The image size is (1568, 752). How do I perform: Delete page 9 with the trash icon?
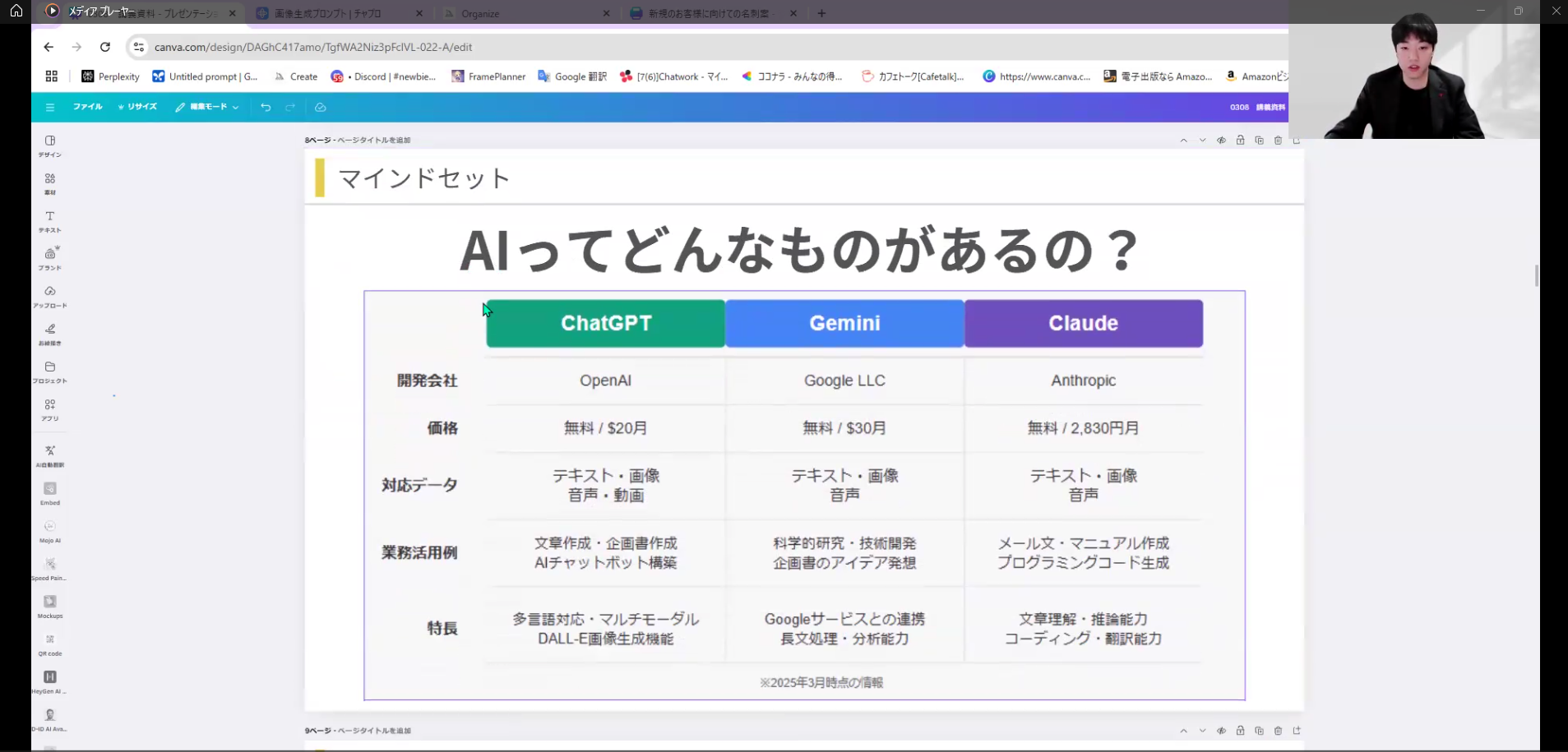(x=1278, y=731)
